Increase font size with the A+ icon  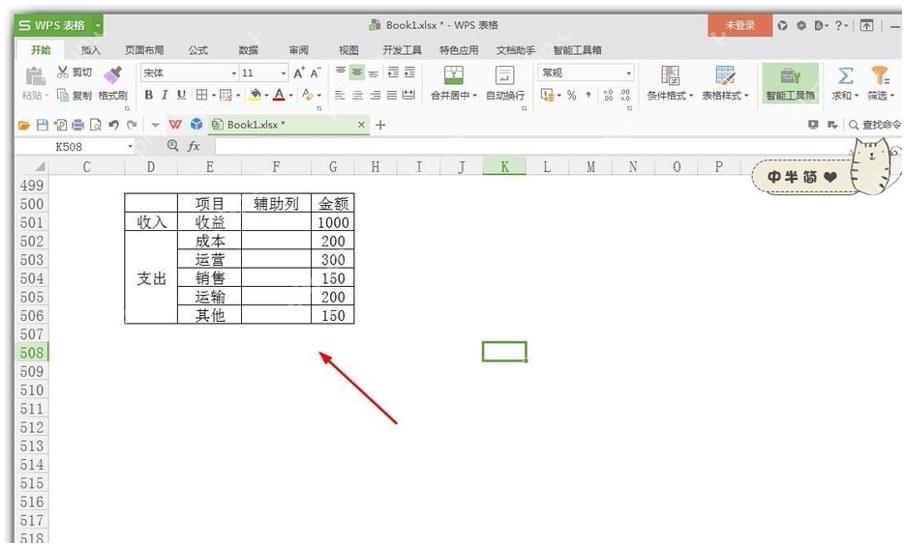299,73
